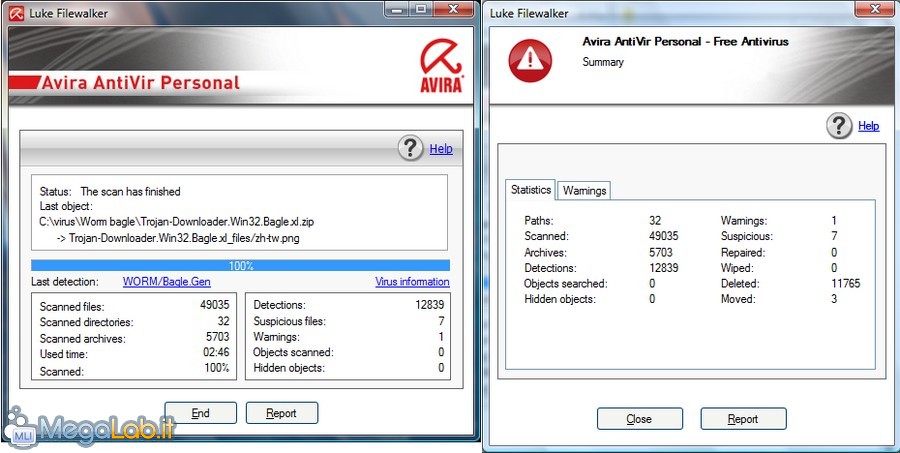900x453 pixels.
Task: Click 'Scanned files:' label in scan window
Action: 72,307
